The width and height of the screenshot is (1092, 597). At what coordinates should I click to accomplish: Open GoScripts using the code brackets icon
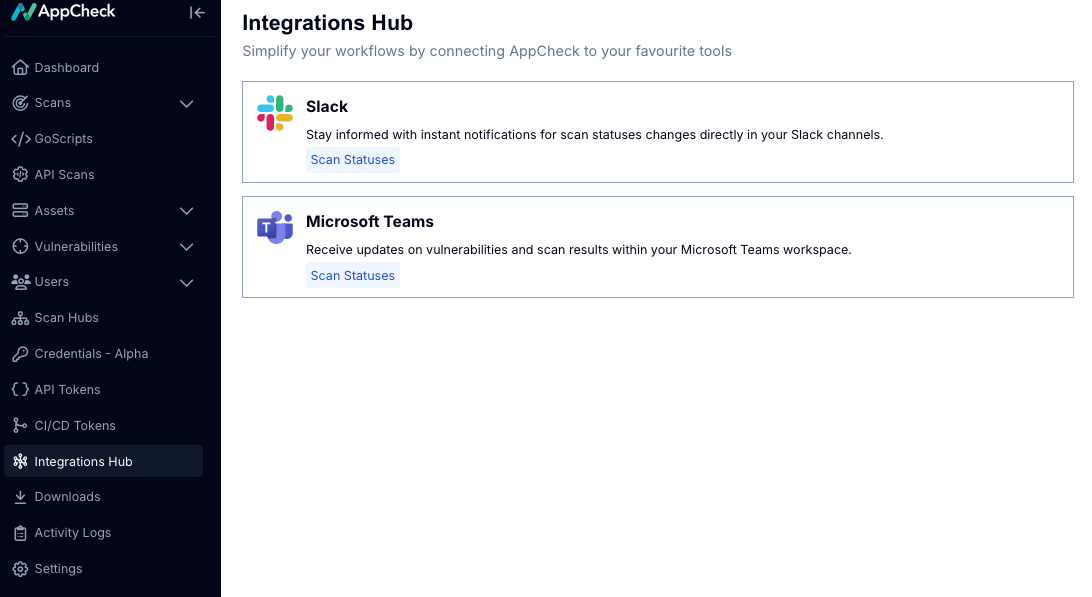coord(21,138)
